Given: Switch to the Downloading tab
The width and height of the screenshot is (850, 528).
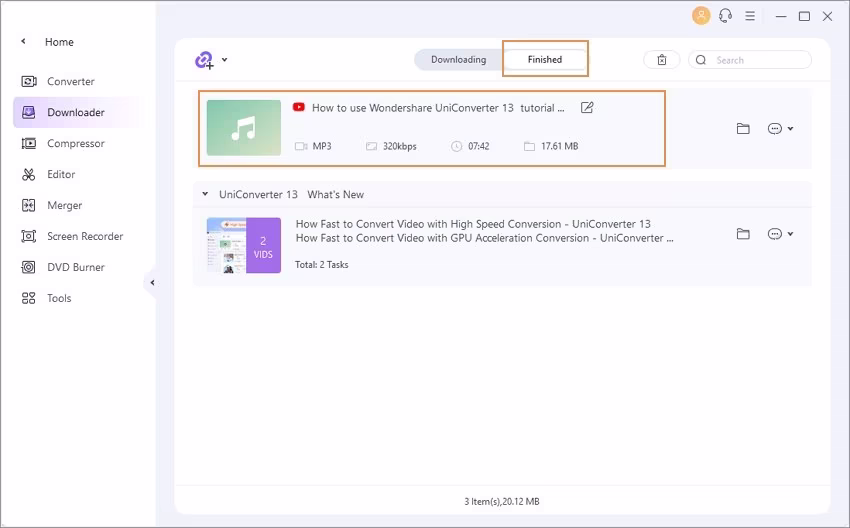Looking at the screenshot, I should click(459, 60).
